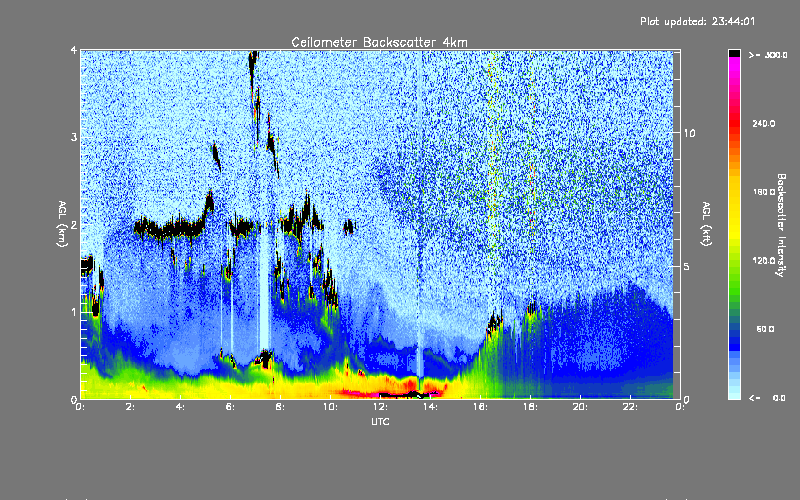
Task: Click the '2:' UTC tick label
Action: coord(131,407)
